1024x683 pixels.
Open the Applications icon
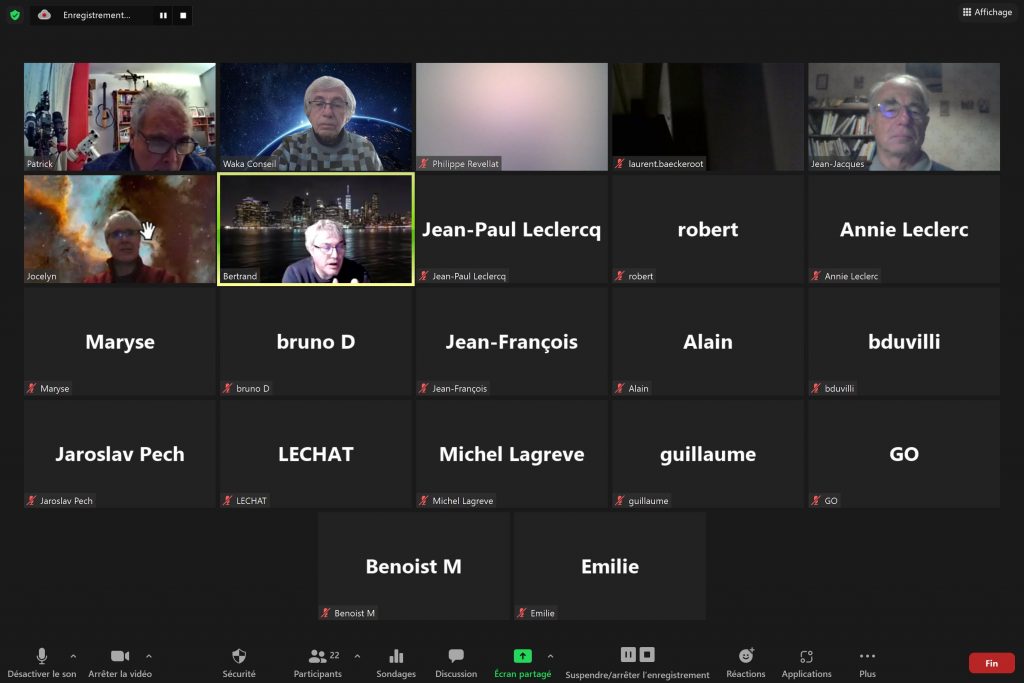click(807, 656)
